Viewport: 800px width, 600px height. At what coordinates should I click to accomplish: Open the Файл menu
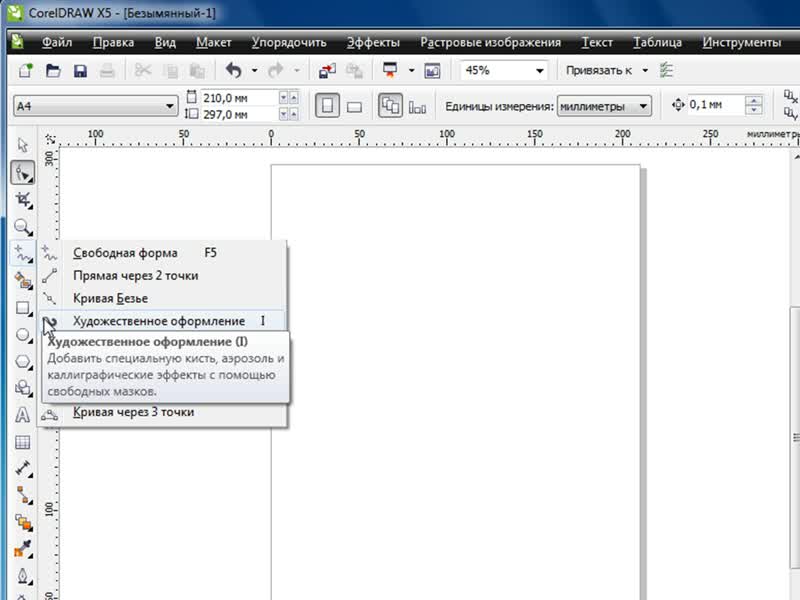pos(57,42)
